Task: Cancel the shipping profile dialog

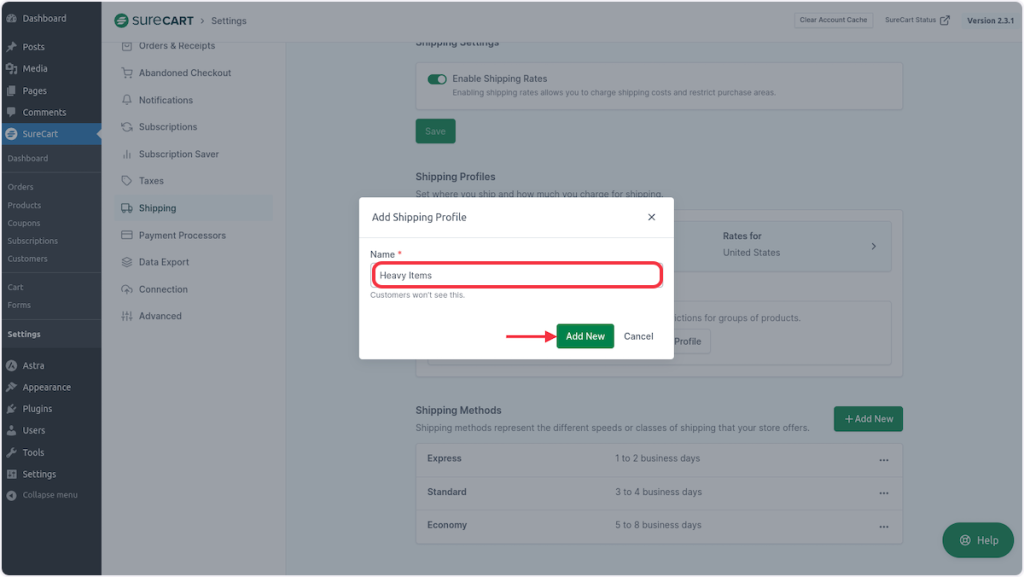Action: (x=638, y=336)
